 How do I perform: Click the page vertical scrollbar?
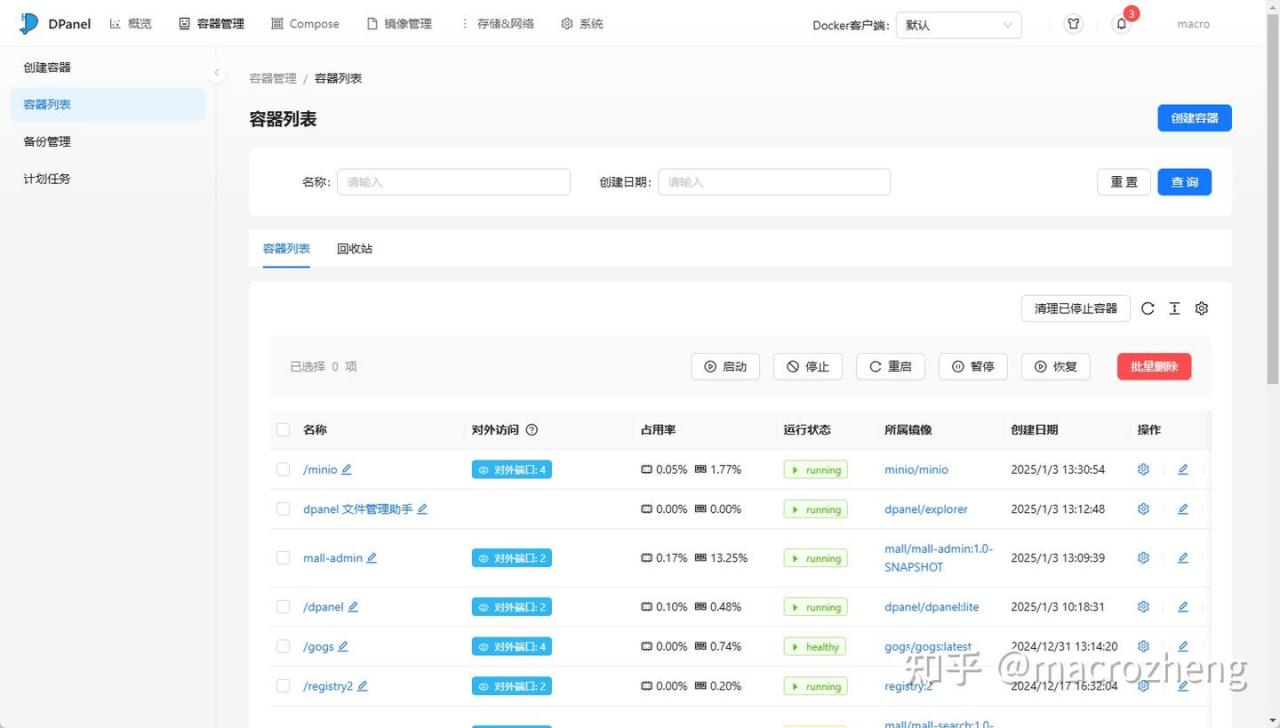[1272, 200]
